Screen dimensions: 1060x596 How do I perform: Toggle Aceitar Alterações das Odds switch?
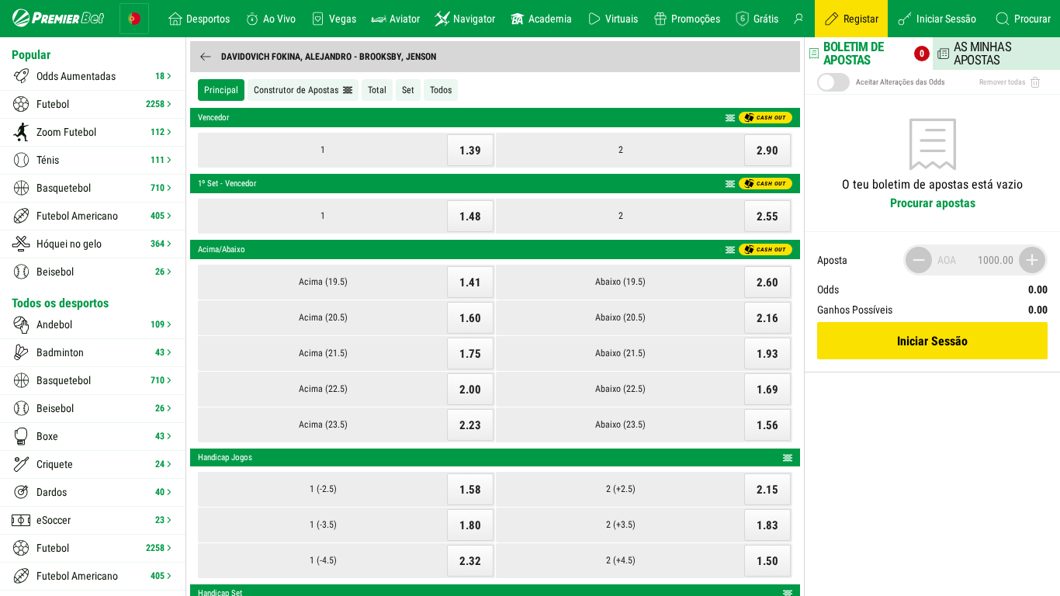tap(833, 82)
